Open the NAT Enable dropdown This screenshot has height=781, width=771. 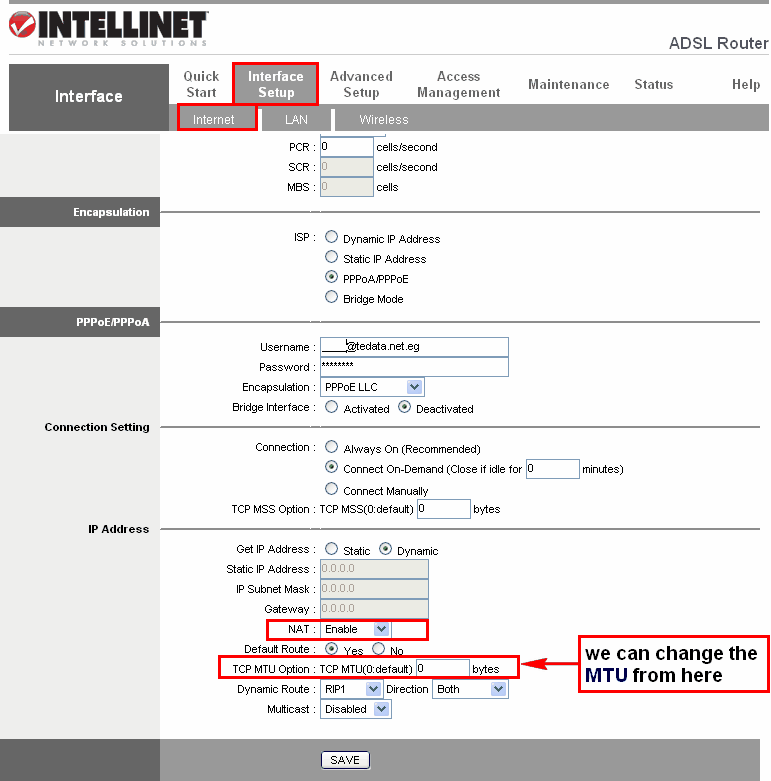tap(356, 629)
